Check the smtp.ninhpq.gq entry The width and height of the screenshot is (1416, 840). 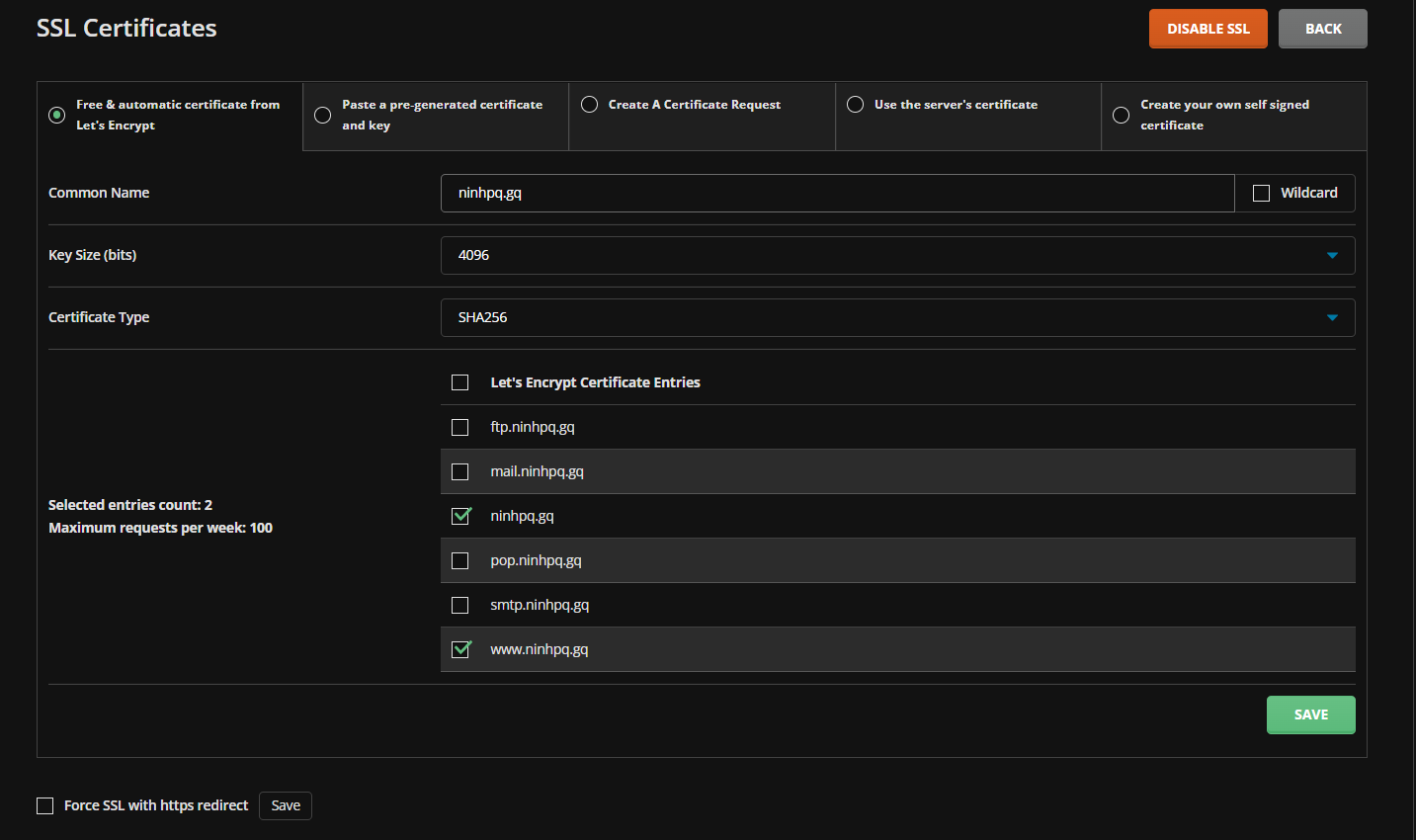tap(460, 605)
